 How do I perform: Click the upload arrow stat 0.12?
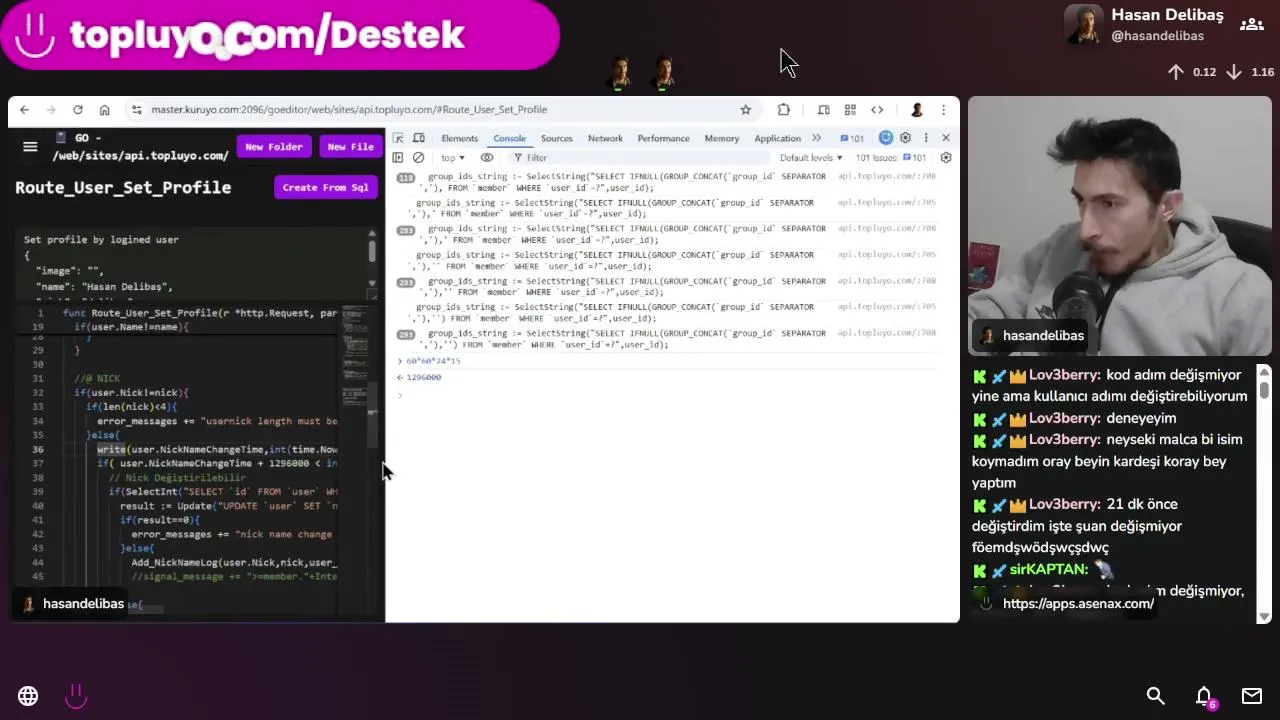[1191, 72]
